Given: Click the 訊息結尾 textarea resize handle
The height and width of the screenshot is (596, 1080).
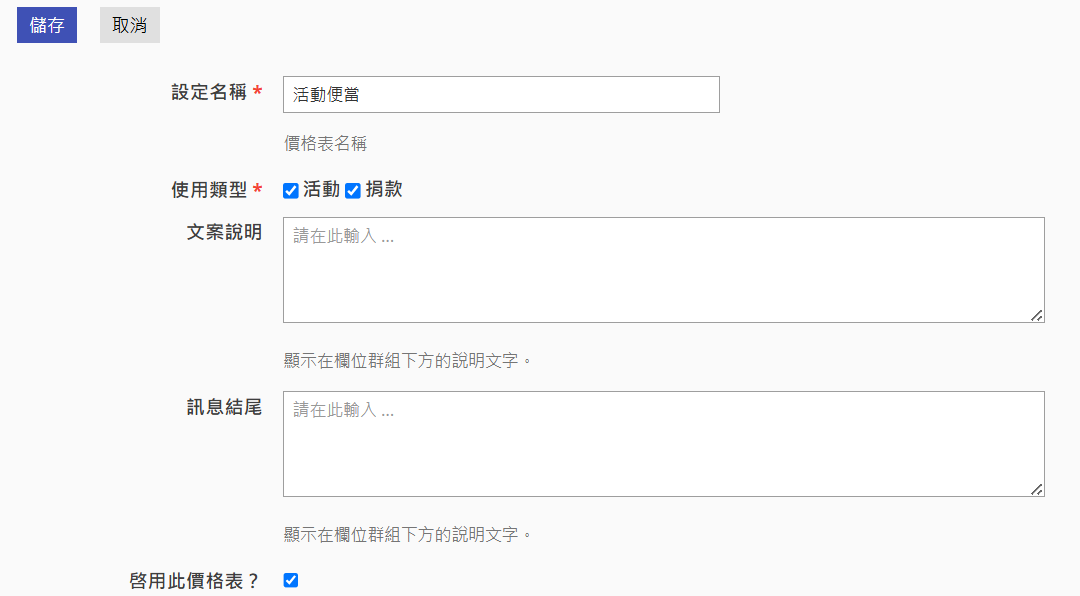Looking at the screenshot, I should [1037, 489].
